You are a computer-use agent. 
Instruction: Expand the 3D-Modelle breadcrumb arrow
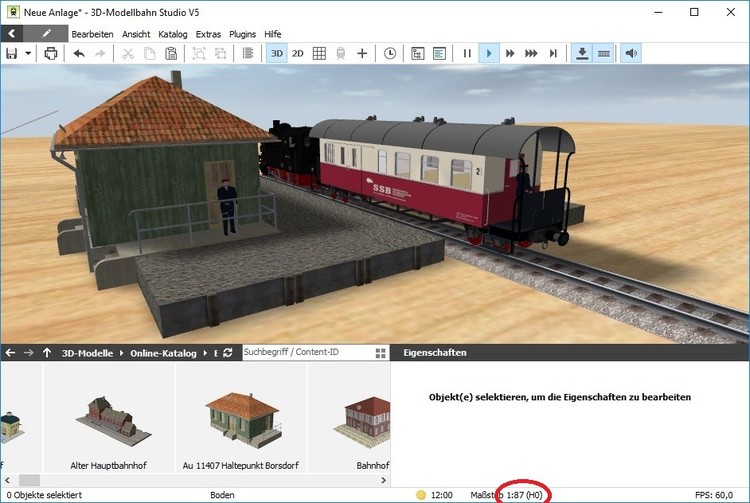[x=120, y=353]
